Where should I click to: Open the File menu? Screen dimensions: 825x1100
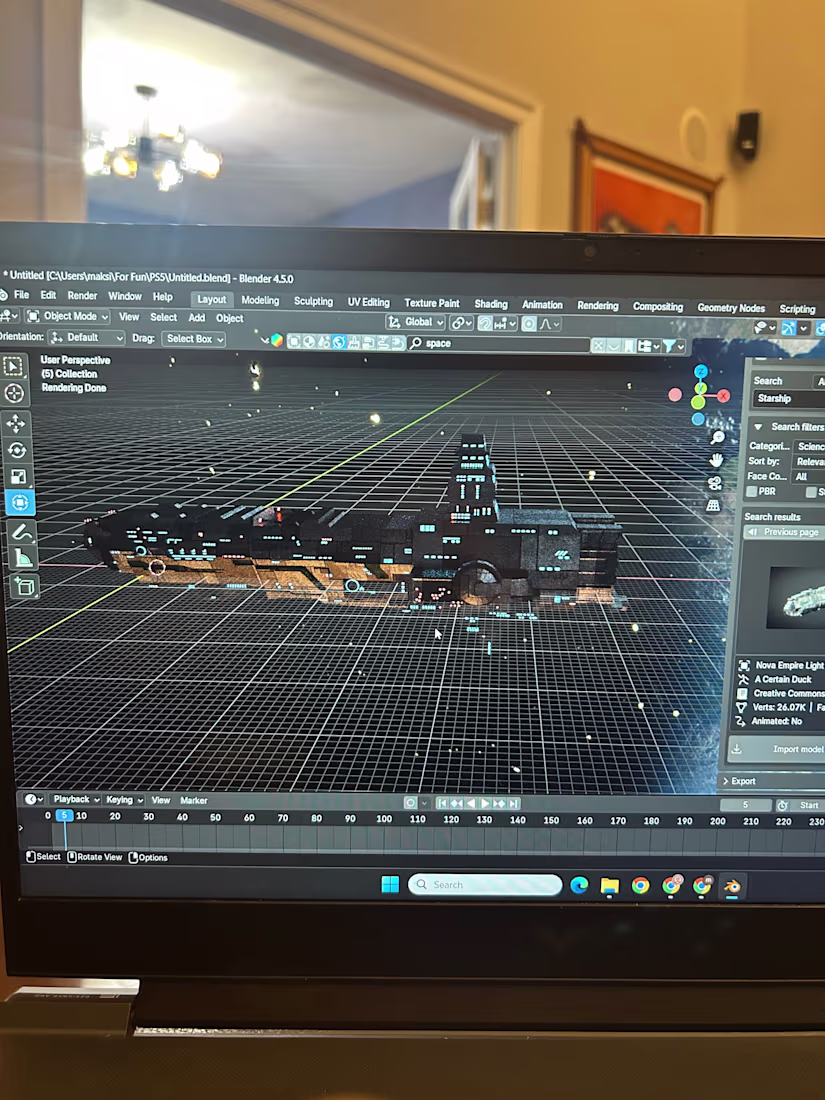pyautogui.click(x=22, y=295)
